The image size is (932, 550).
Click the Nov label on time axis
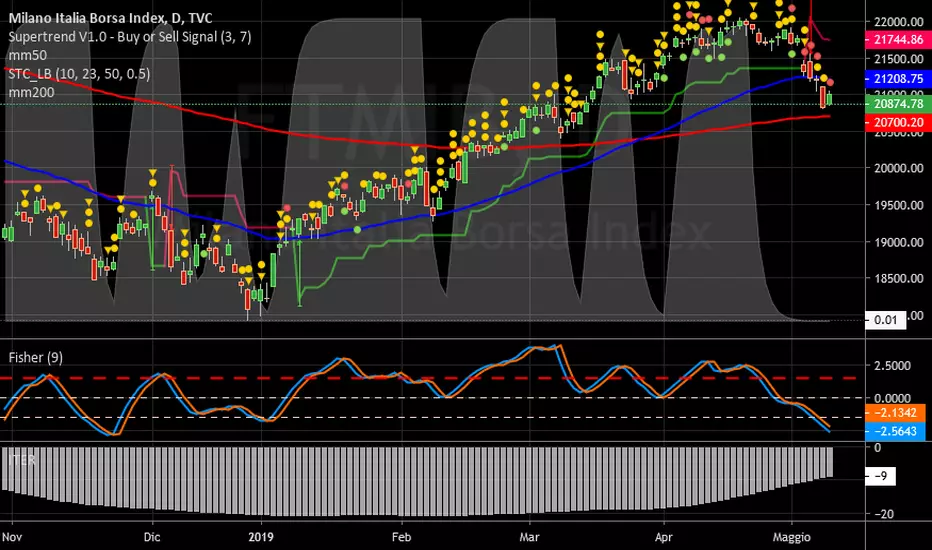12,537
